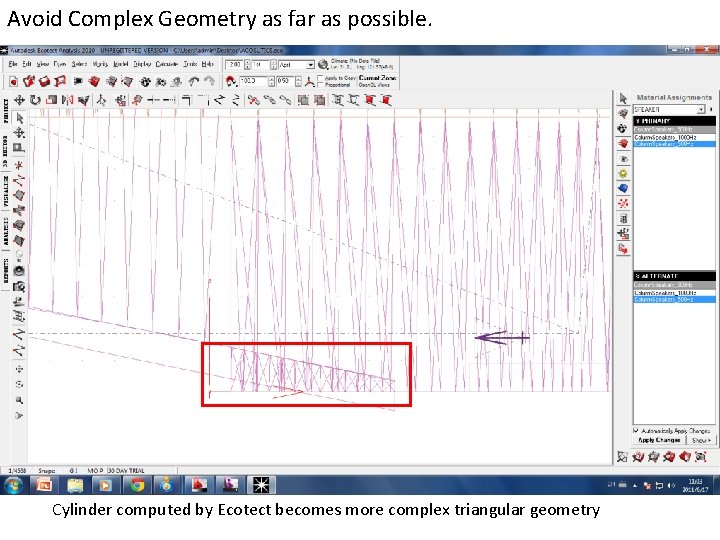Select the Mirror tool in modify toolbar
This screenshot has width=720, height=540.
click(67, 100)
